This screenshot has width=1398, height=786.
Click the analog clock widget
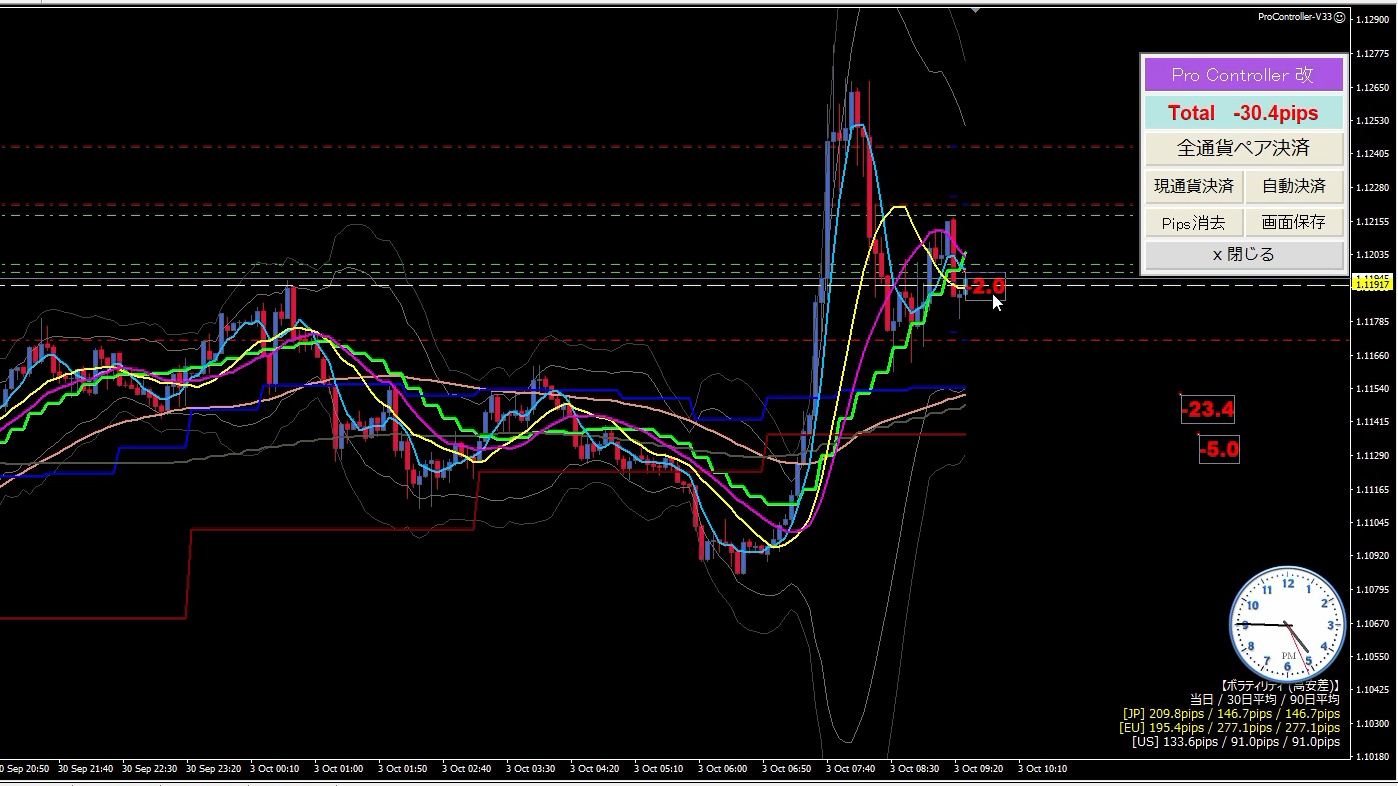click(x=1287, y=624)
